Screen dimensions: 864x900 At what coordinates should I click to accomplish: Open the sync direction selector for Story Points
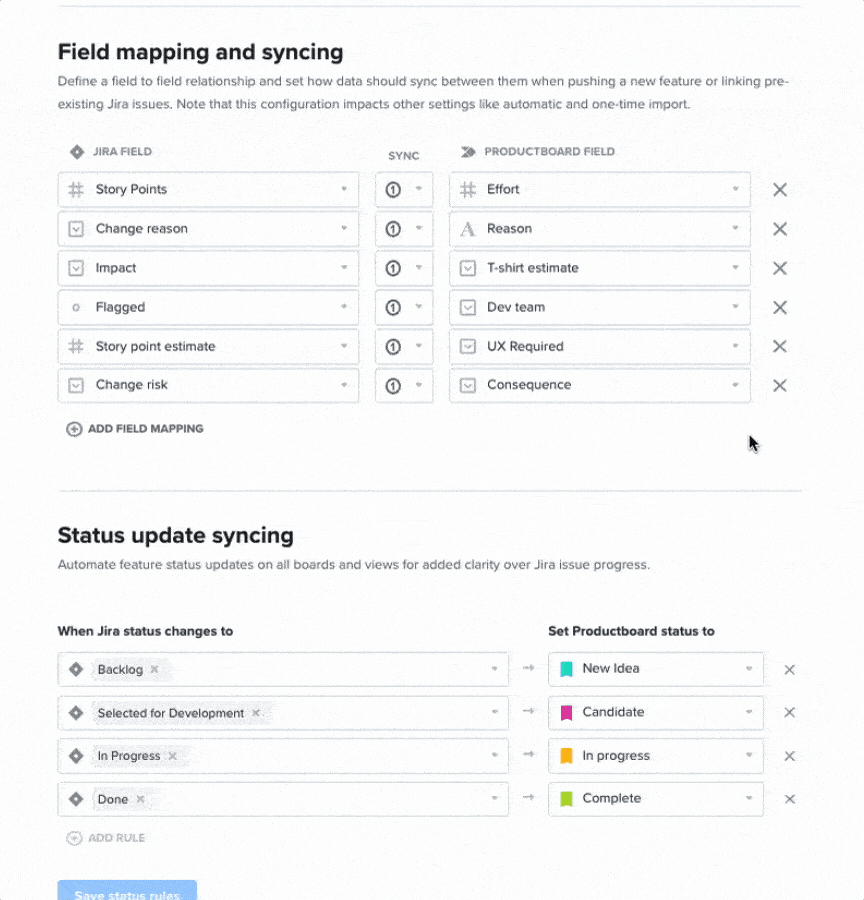click(404, 189)
